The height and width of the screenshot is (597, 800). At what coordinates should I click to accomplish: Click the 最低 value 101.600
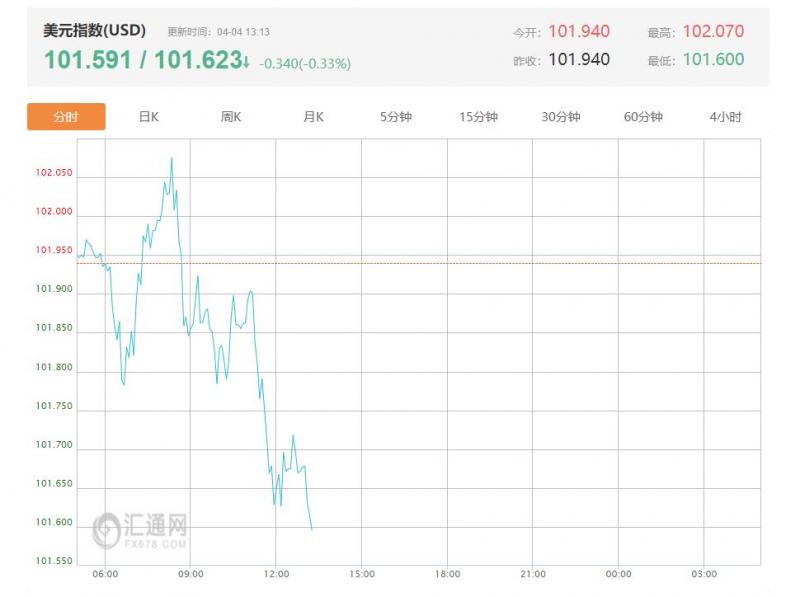click(x=713, y=60)
